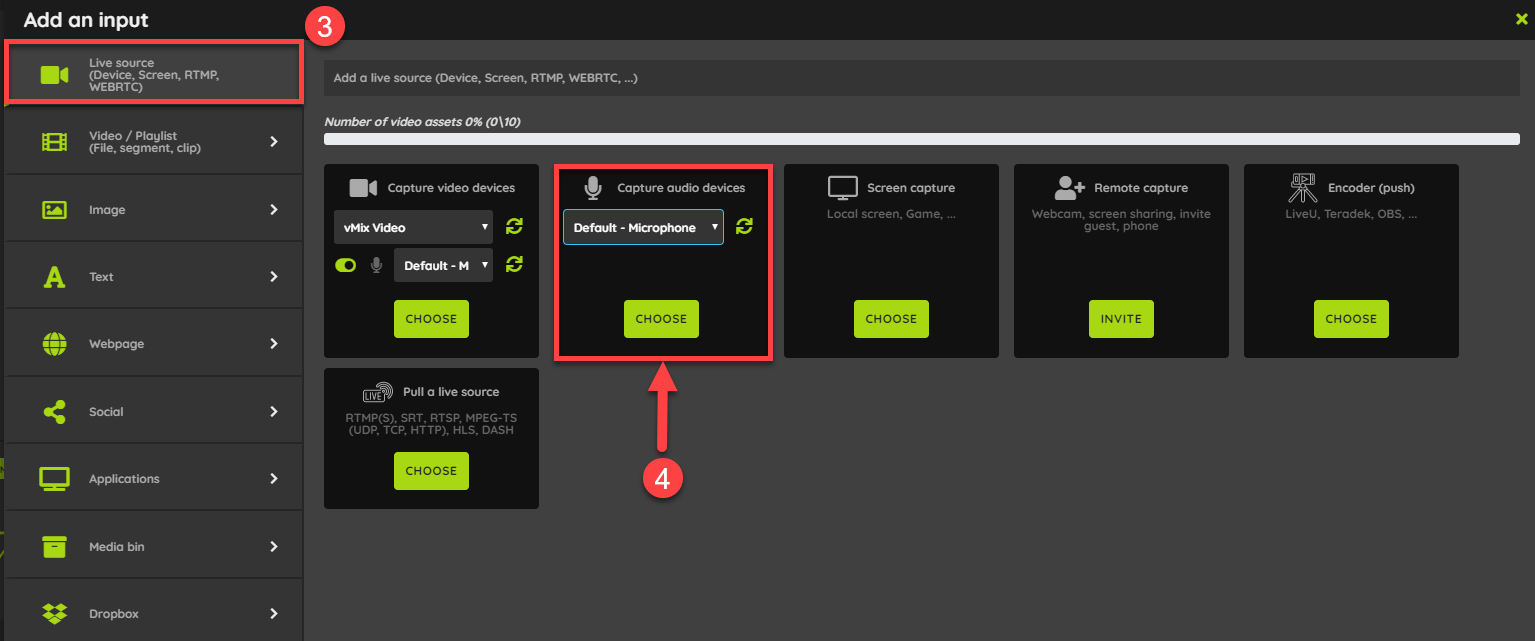Click the monitor icon beside Screen capture
1535x641 pixels.
(x=843, y=188)
